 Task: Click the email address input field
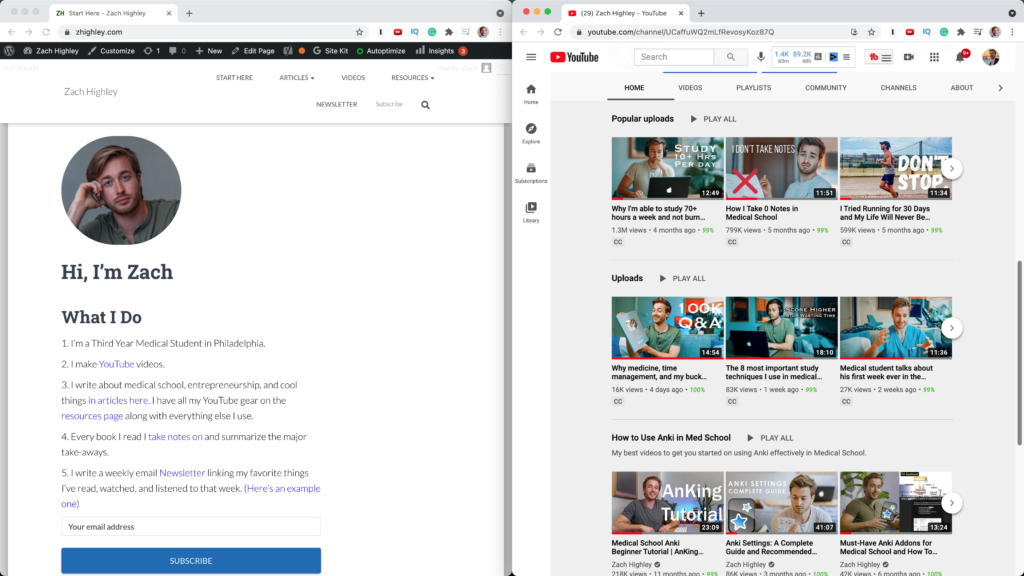[191, 527]
